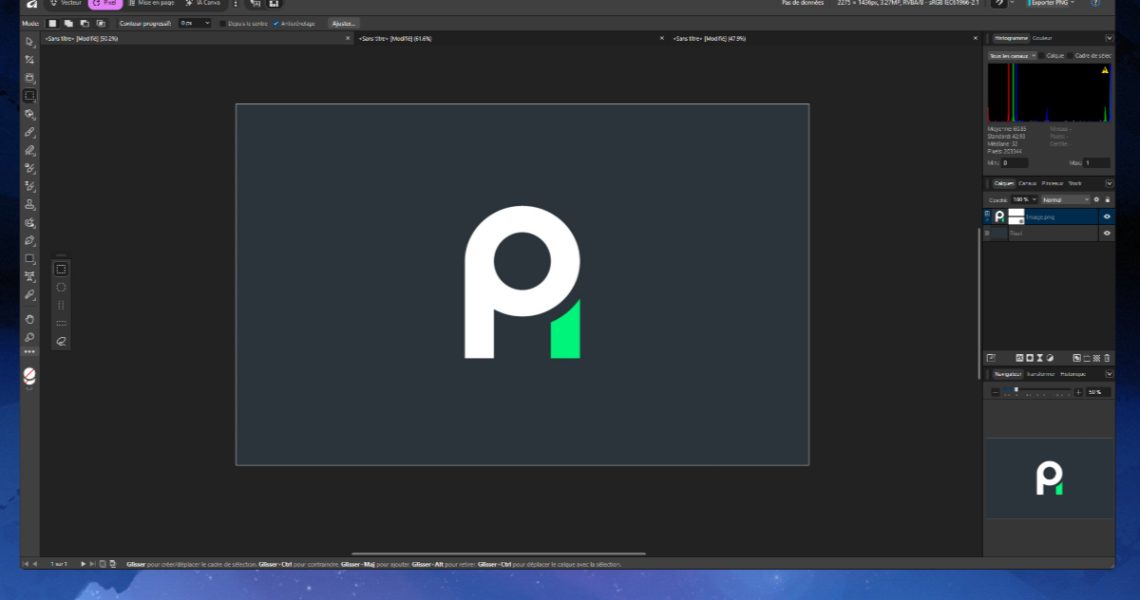Enable the 'Depuis le centre' checkbox
The height and width of the screenshot is (600, 1140).
coord(223,23)
